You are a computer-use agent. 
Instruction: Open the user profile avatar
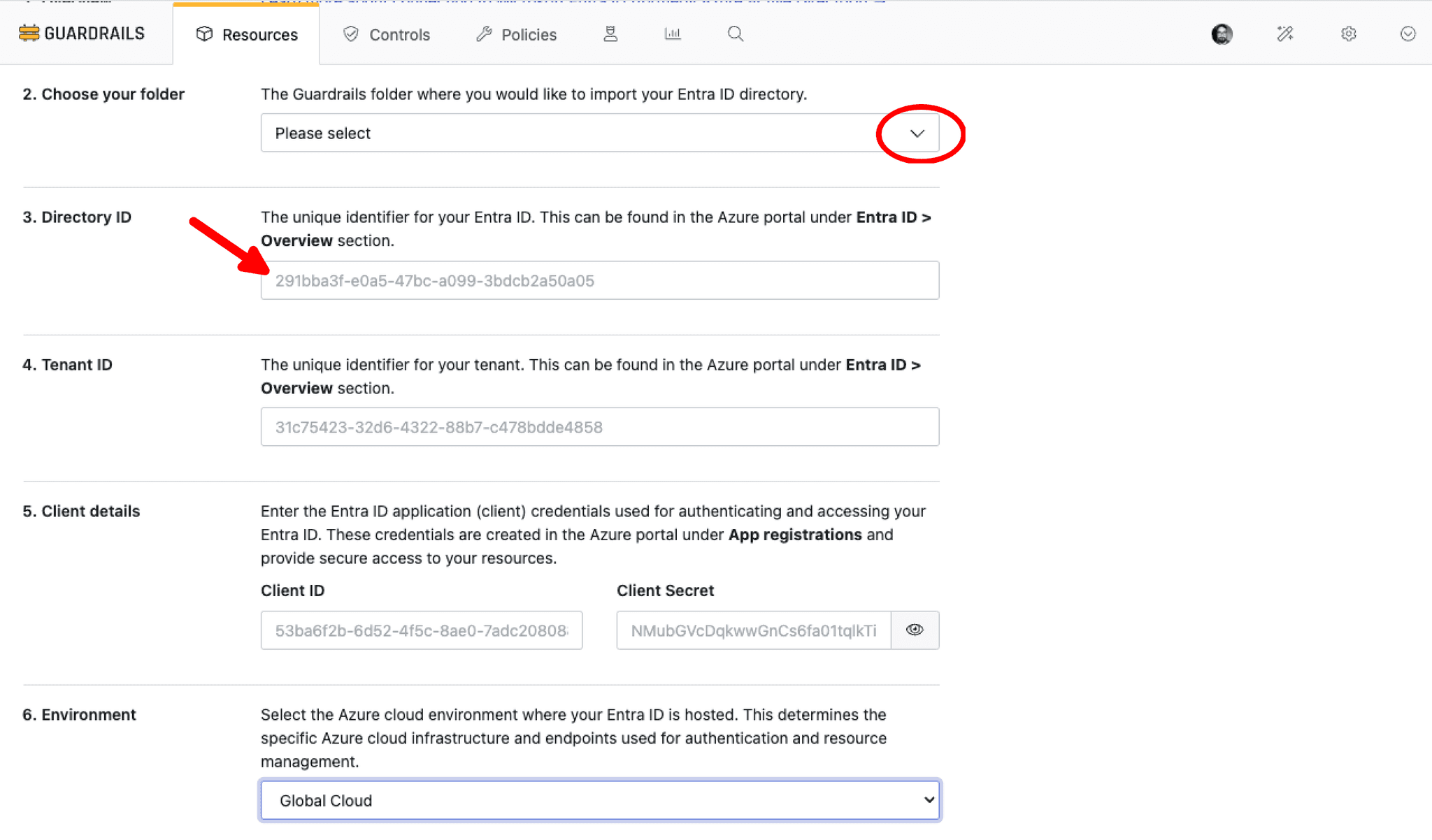(1222, 34)
